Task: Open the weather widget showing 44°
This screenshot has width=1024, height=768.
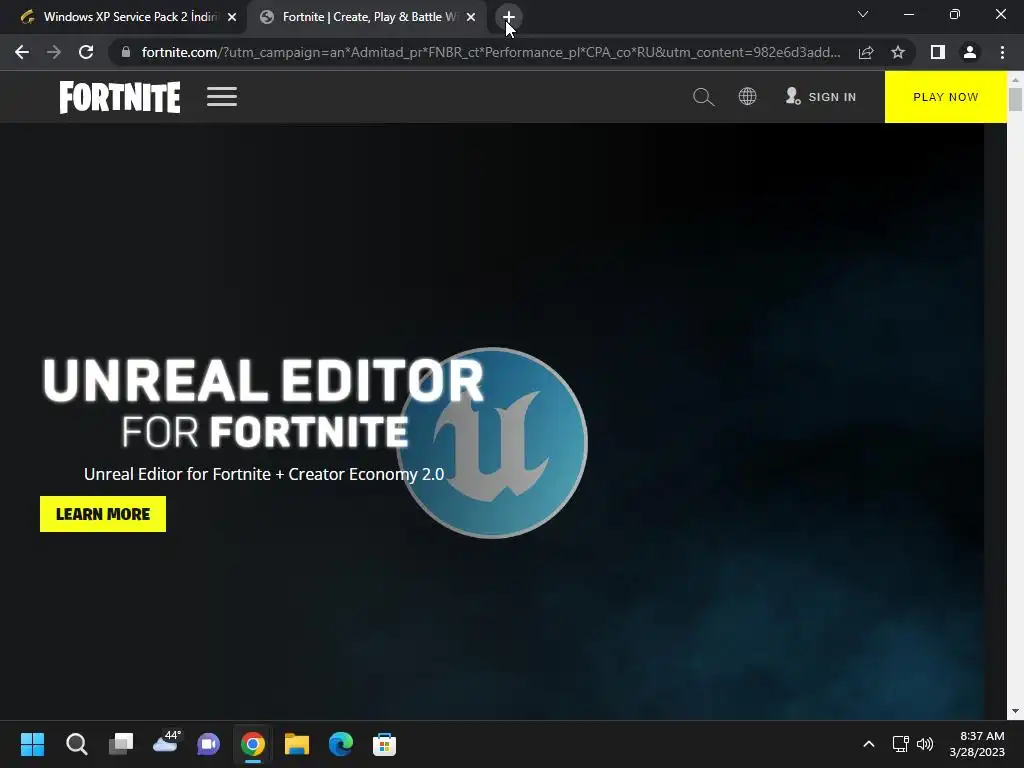Action: (x=165, y=743)
